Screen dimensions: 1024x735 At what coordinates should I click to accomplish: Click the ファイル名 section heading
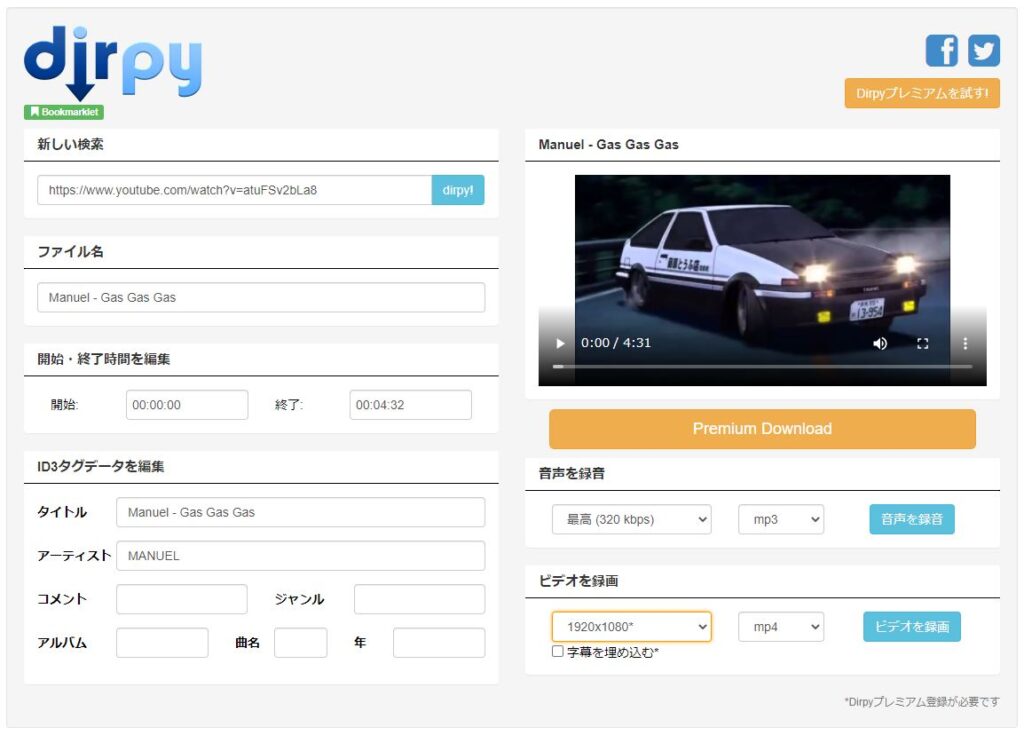(70, 252)
